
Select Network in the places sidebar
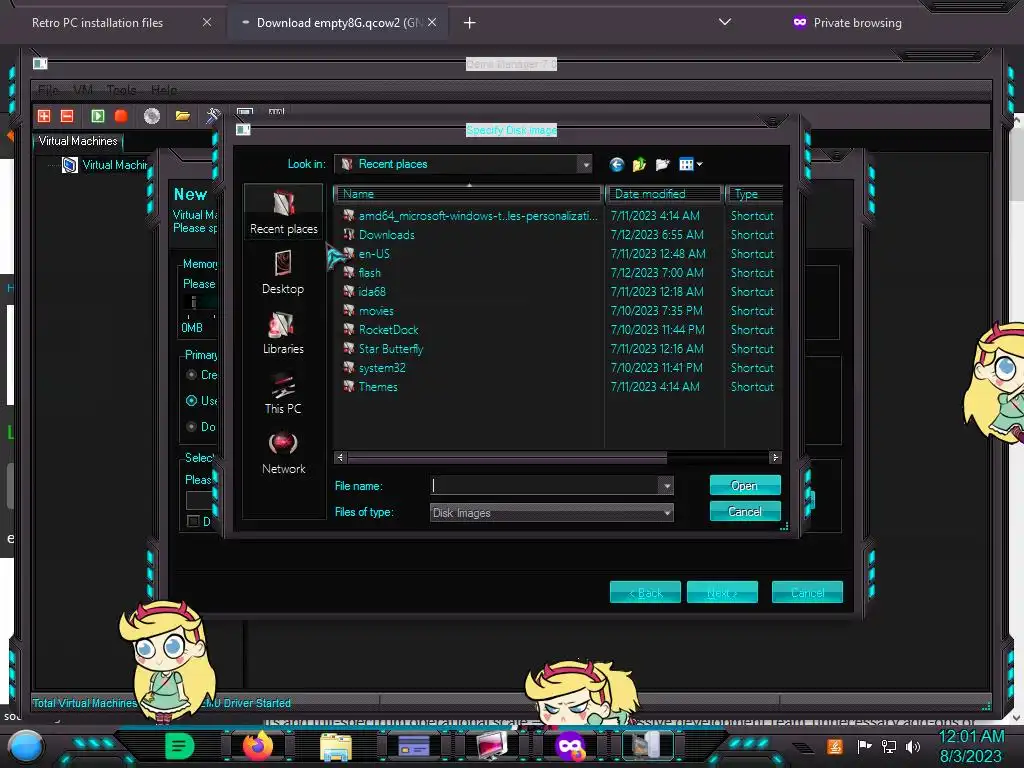283,453
